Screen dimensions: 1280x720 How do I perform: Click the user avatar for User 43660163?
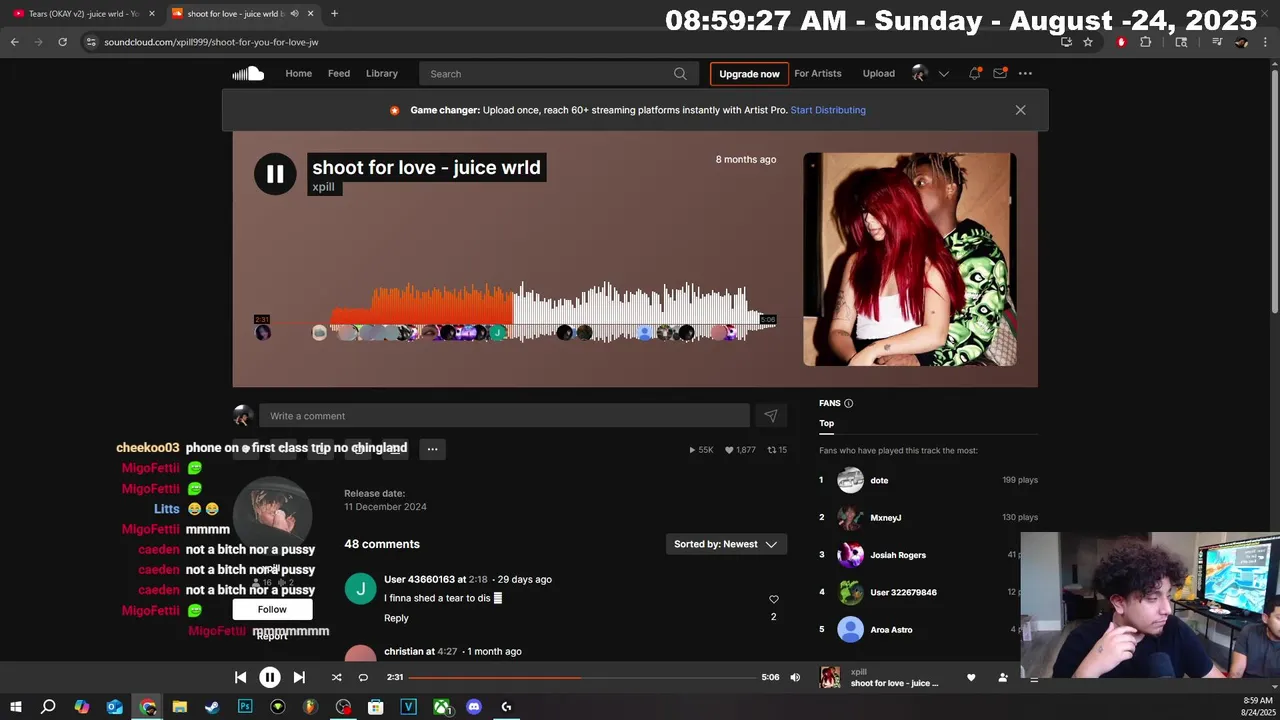[x=360, y=589]
